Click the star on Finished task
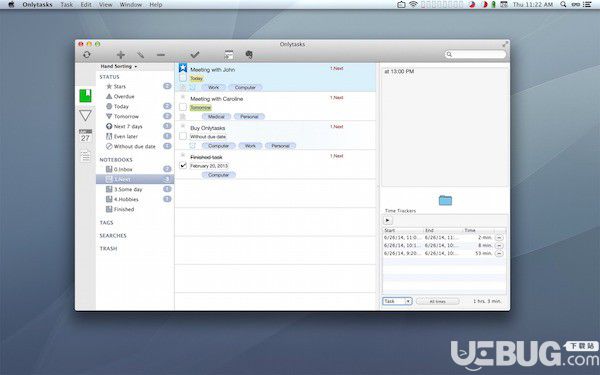 pyautogui.click(x=183, y=155)
